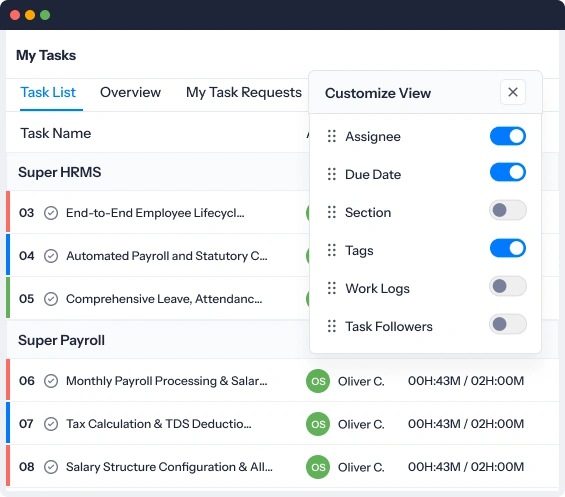This screenshot has height=497, width=565.
Task: Click drag handle icon beside Tags
Action: pos(332,250)
